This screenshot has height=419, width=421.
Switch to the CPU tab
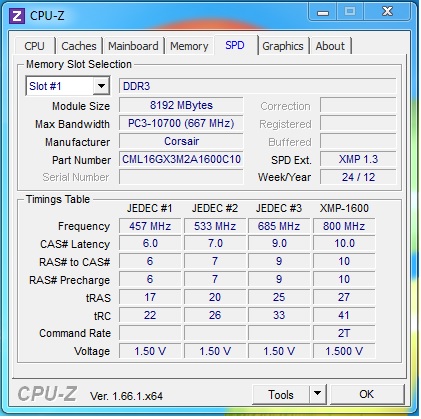pyautogui.click(x=34, y=46)
